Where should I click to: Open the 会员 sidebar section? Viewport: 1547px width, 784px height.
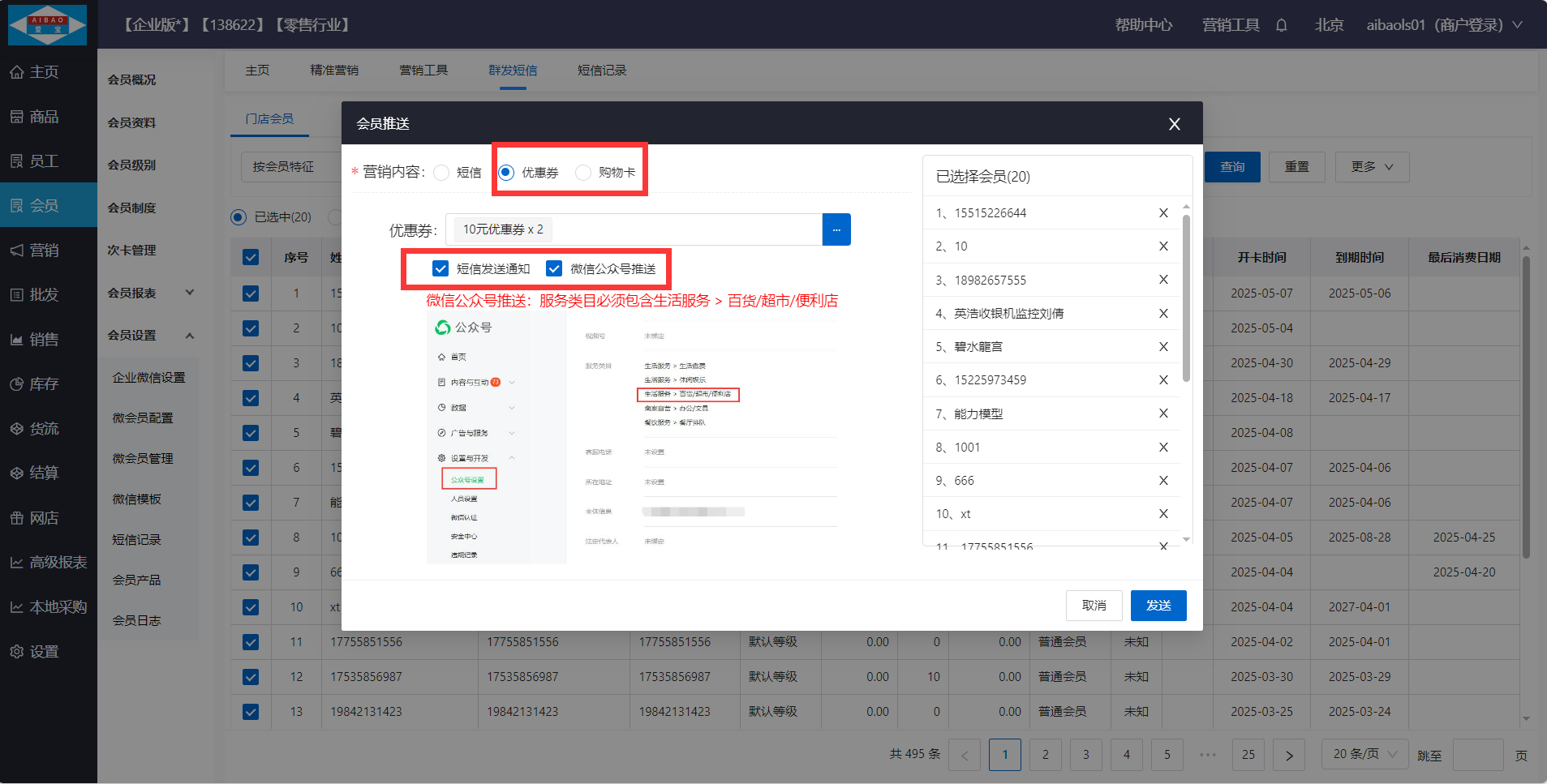45,206
